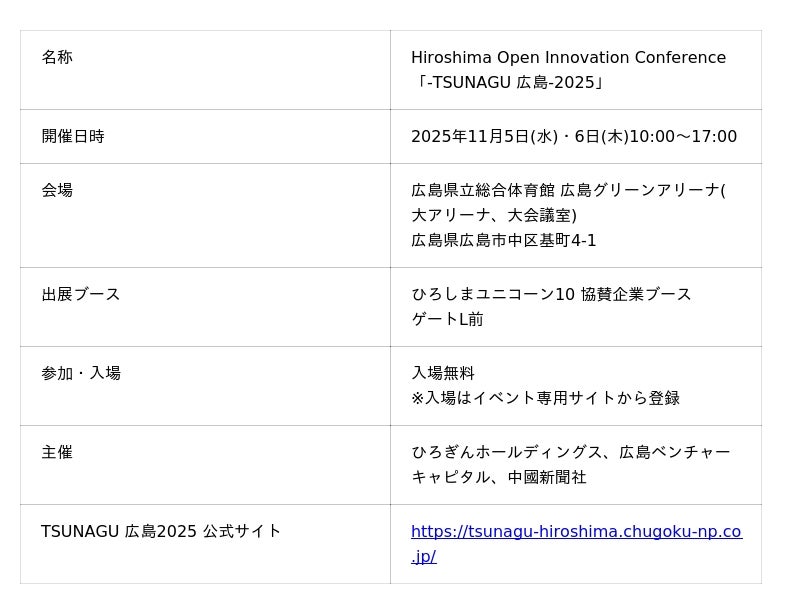Click the 大アリーナ、大会議室 text line
Screen dimensions: 800x614
tap(494, 215)
